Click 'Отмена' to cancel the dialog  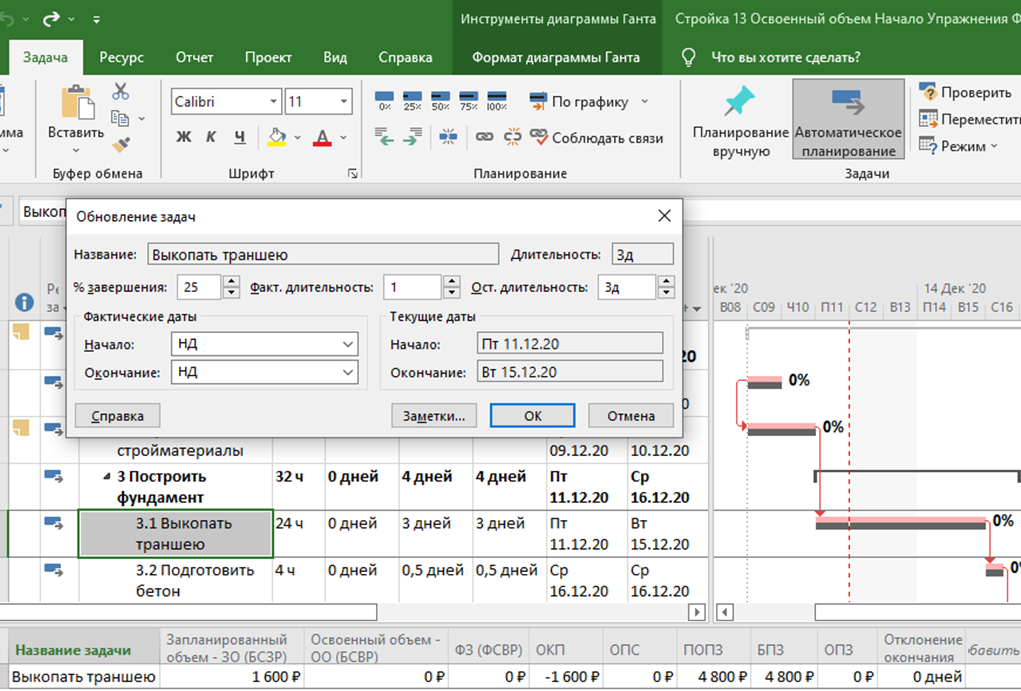click(x=631, y=416)
